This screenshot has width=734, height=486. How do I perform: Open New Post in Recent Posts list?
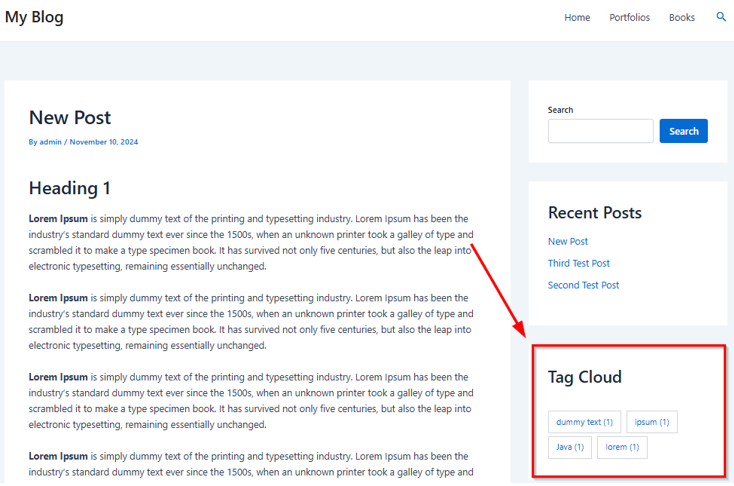tap(568, 241)
